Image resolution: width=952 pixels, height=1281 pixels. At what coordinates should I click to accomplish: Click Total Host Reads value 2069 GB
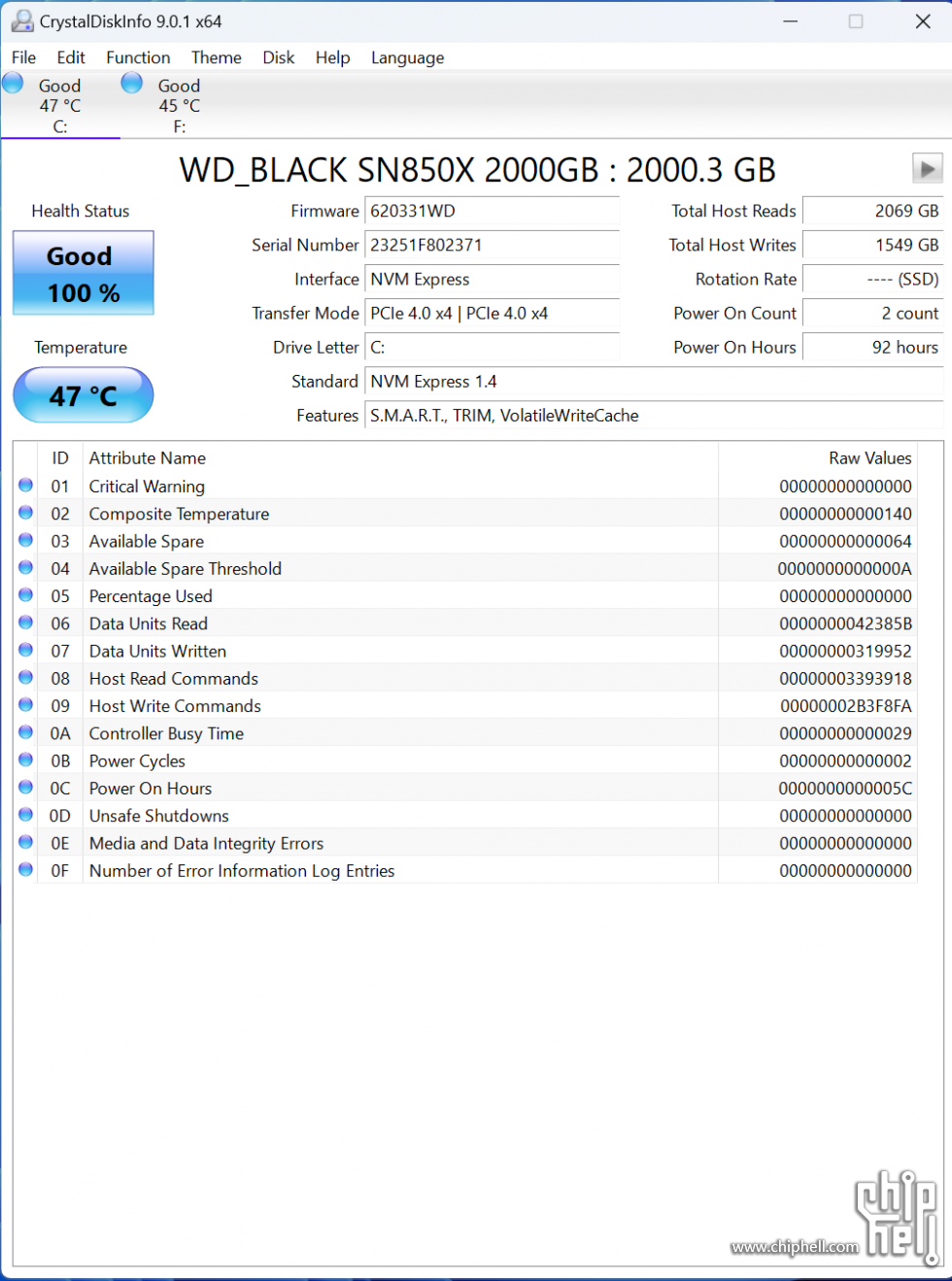pos(872,211)
